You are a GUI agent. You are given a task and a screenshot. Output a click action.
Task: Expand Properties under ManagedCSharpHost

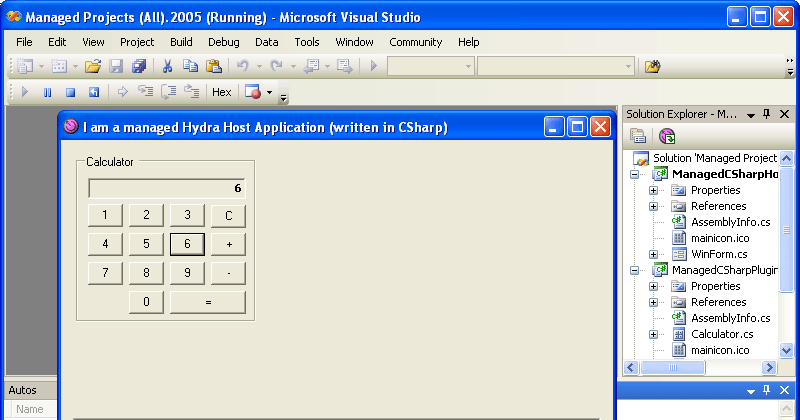pyautogui.click(x=653, y=190)
